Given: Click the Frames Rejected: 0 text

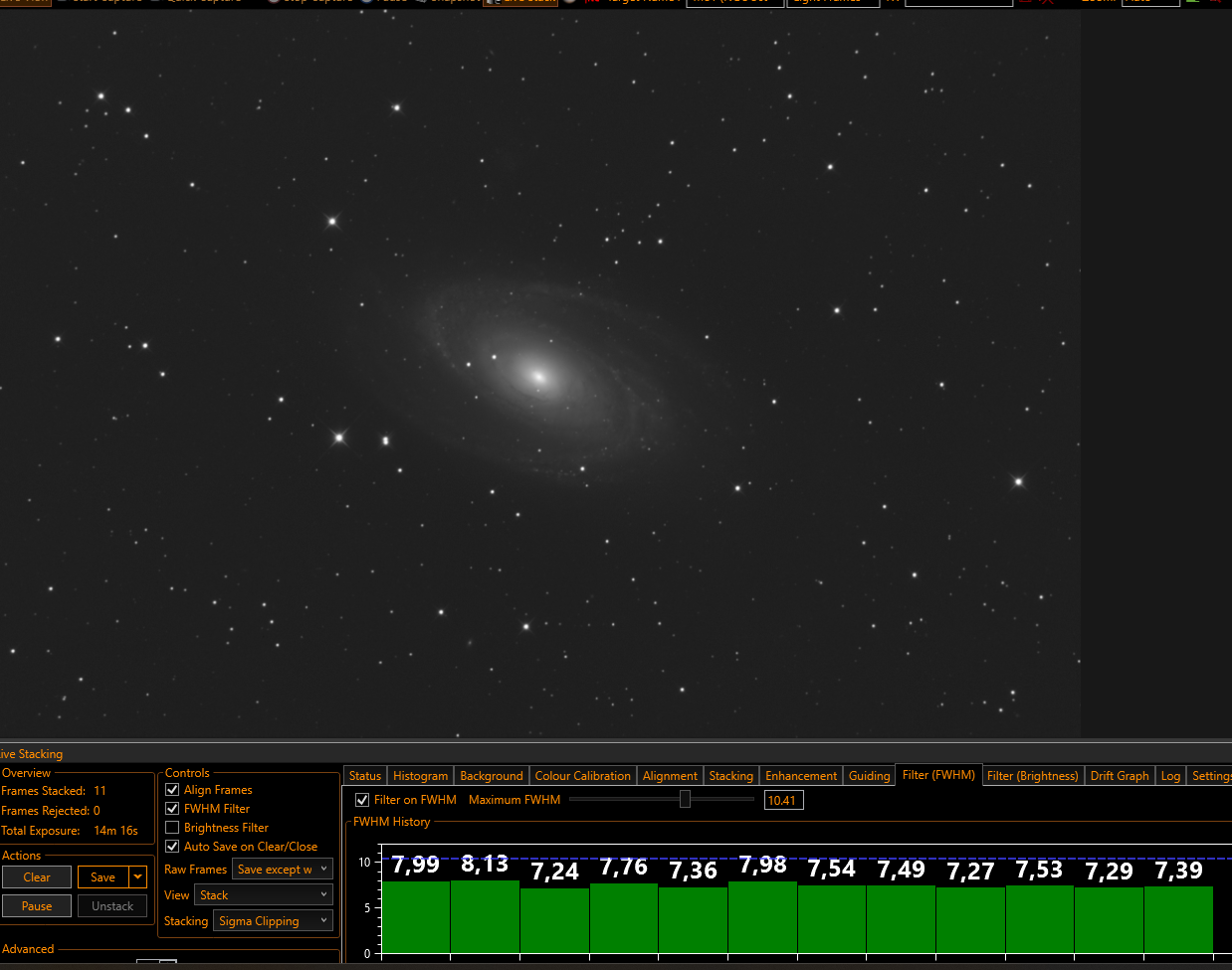Looking at the screenshot, I should coord(51,811).
